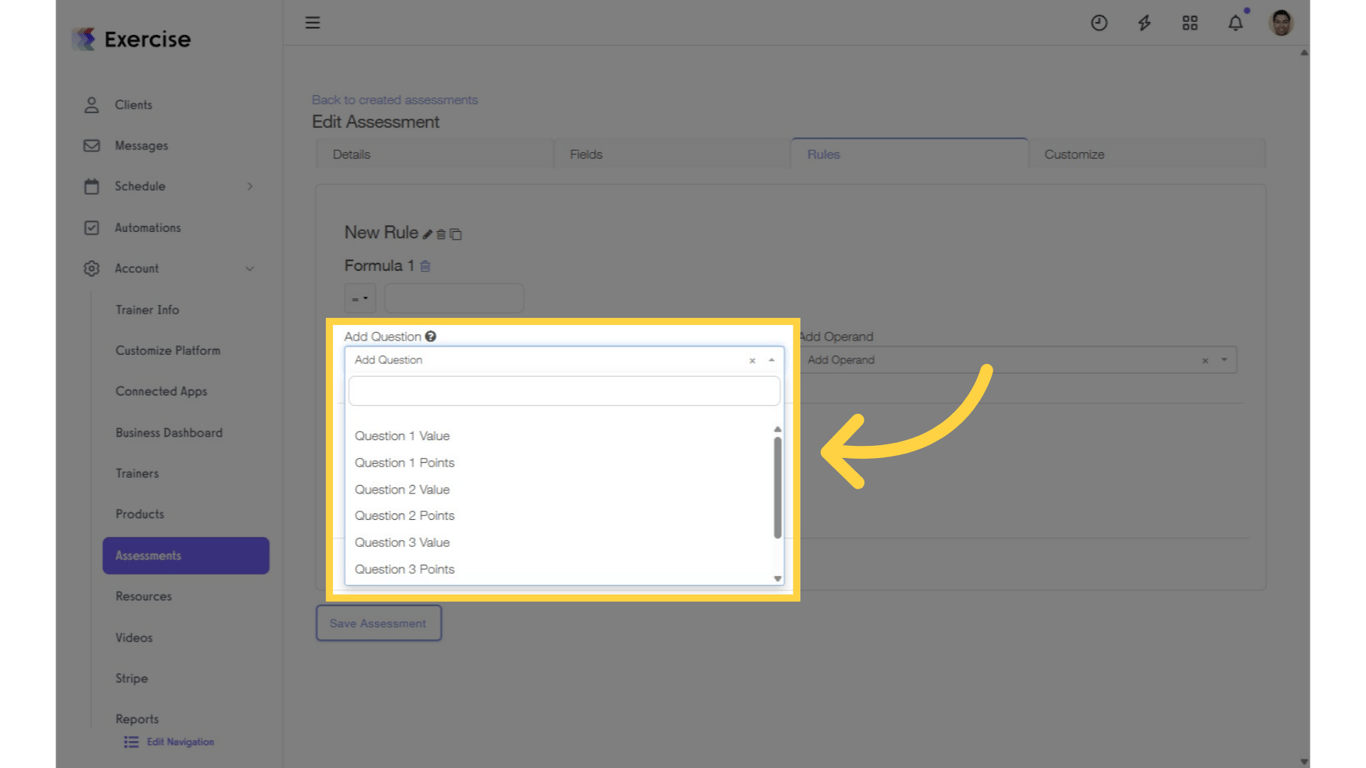Clear Add Question selection with the x icon
This screenshot has height=768, width=1366.
click(752, 360)
